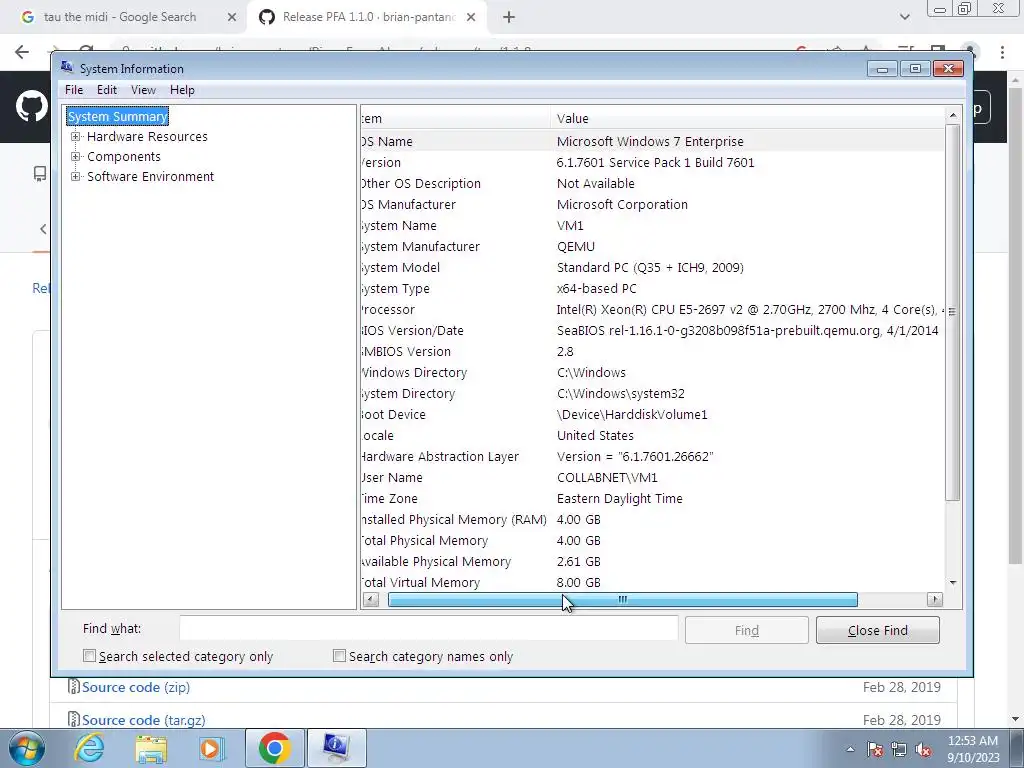This screenshot has height=768, width=1024.
Task: Launch Internet Explorer from the taskbar
Action: 89,748
